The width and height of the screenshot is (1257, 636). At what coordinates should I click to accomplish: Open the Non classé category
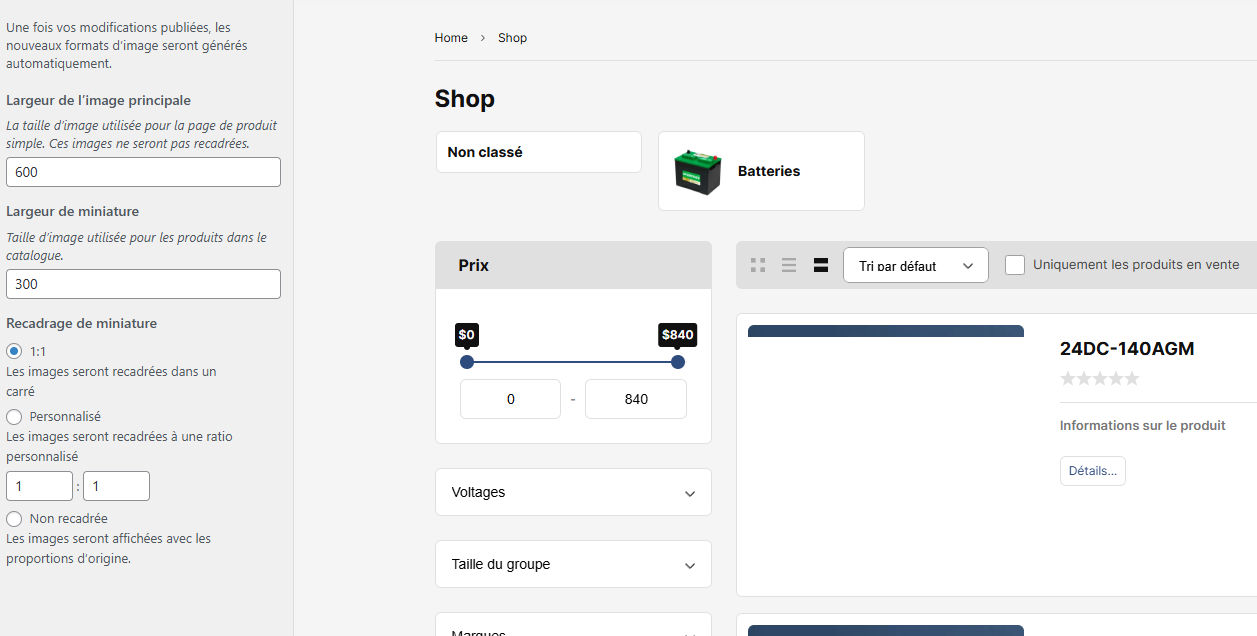(539, 152)
